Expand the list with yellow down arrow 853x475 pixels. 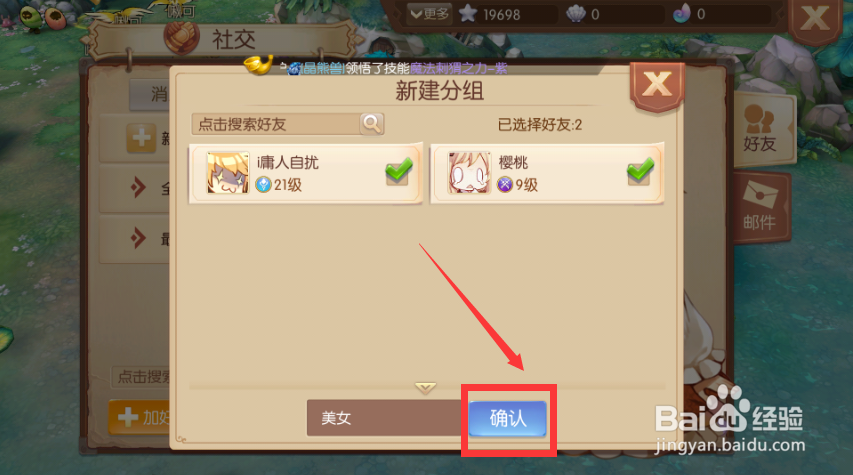pyautogui.click(x=425, y=387)
